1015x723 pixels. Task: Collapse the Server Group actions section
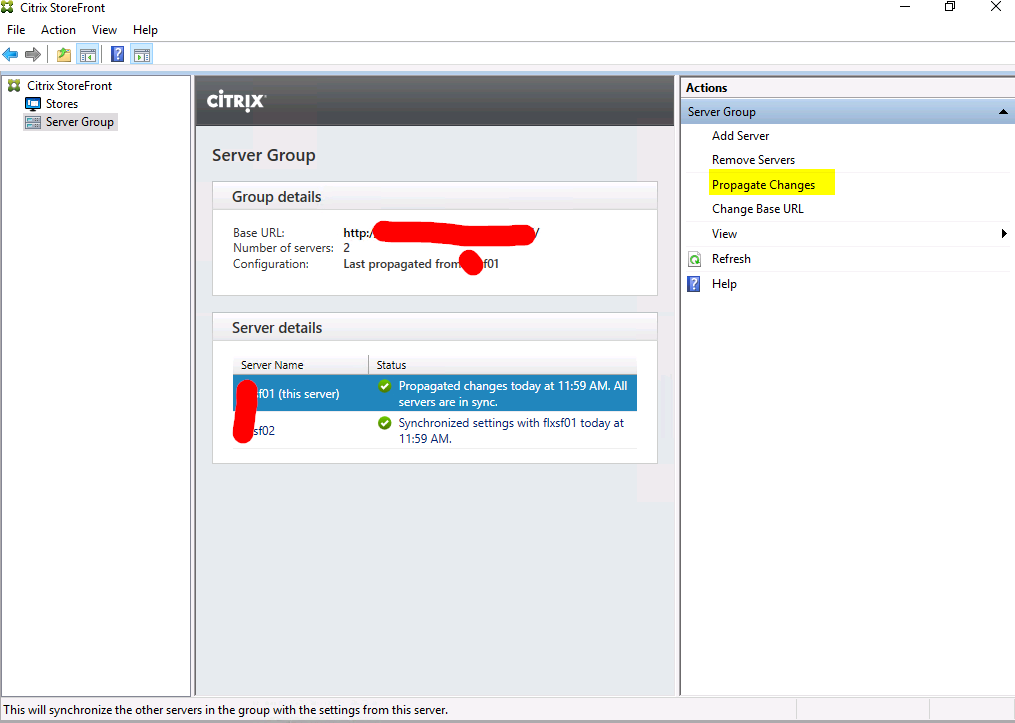[1003, 111]
